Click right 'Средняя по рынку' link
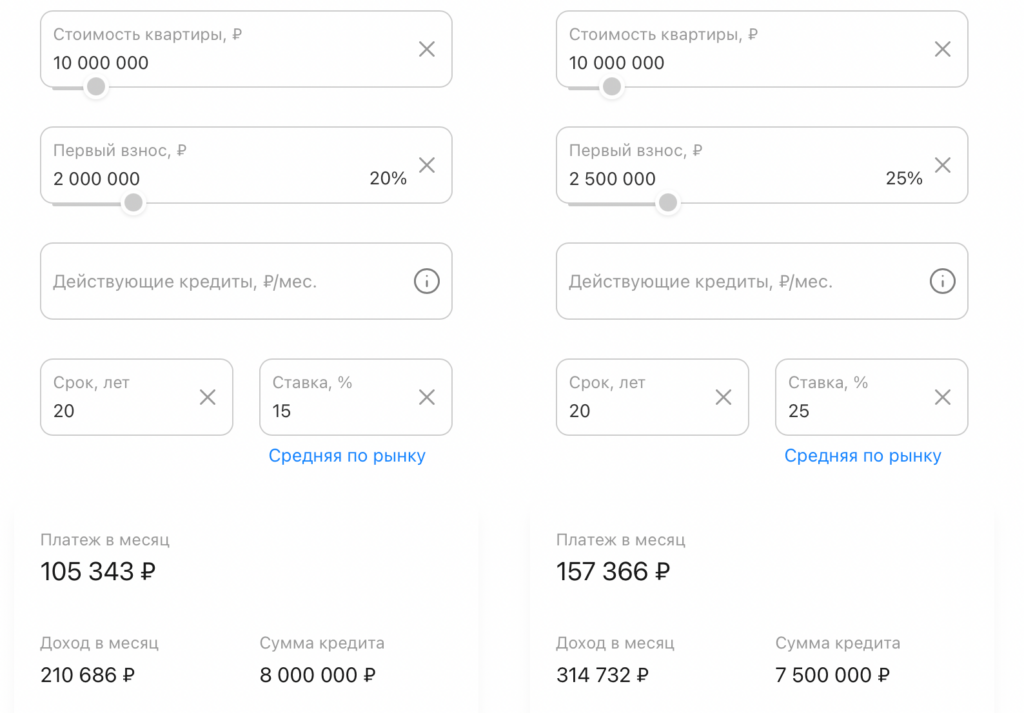This screenshot has height=713, width=1024. click(863, 456)
